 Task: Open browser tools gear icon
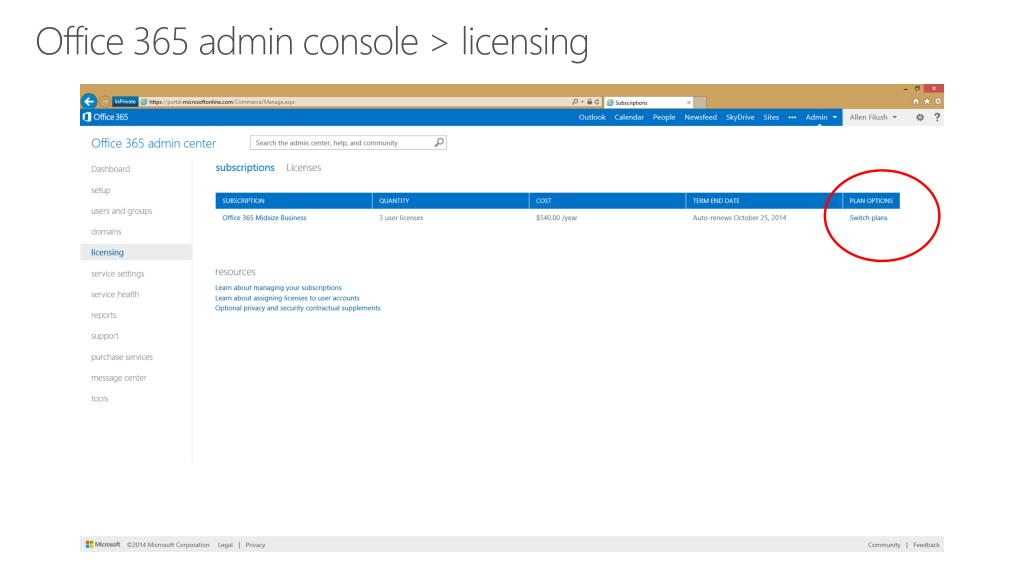938,102
